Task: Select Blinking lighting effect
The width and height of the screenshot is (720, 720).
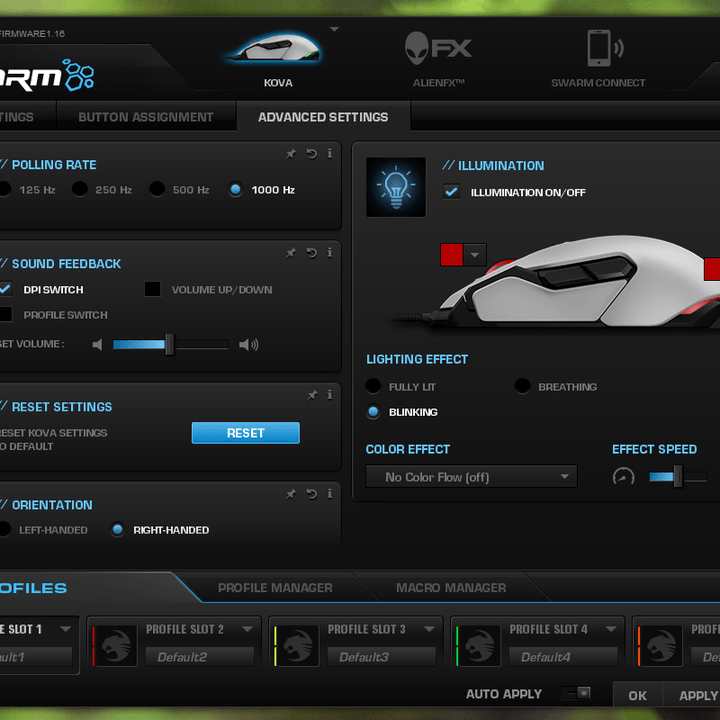Action: 373,411
